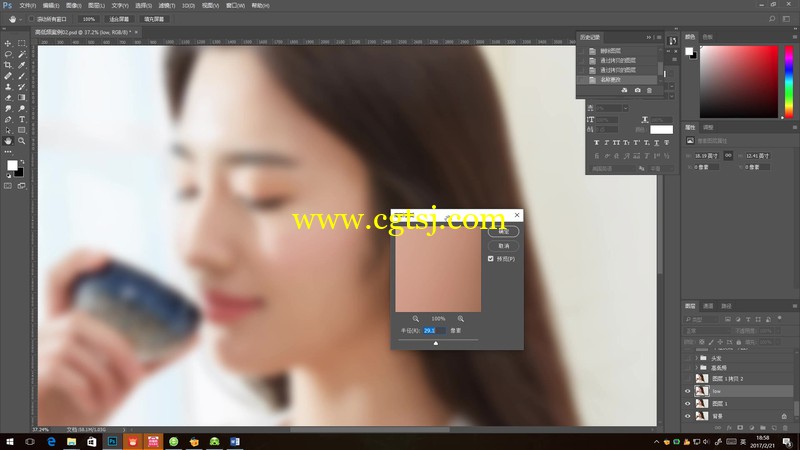Screen dimensions: 800x450
Task: Open History panel options menu
Action: [659, 37]
